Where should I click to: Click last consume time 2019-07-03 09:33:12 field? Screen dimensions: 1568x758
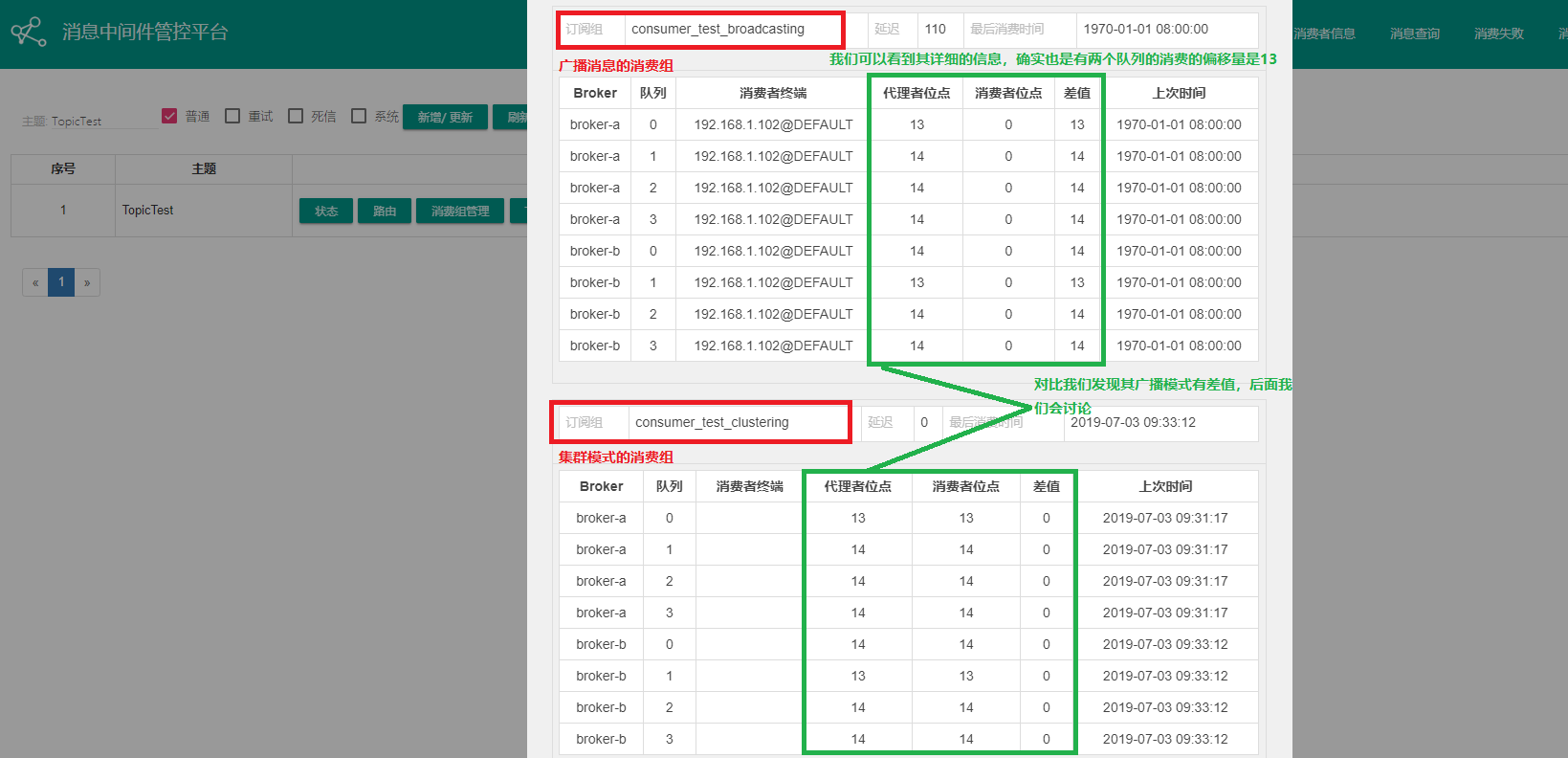coord(1160,422)
